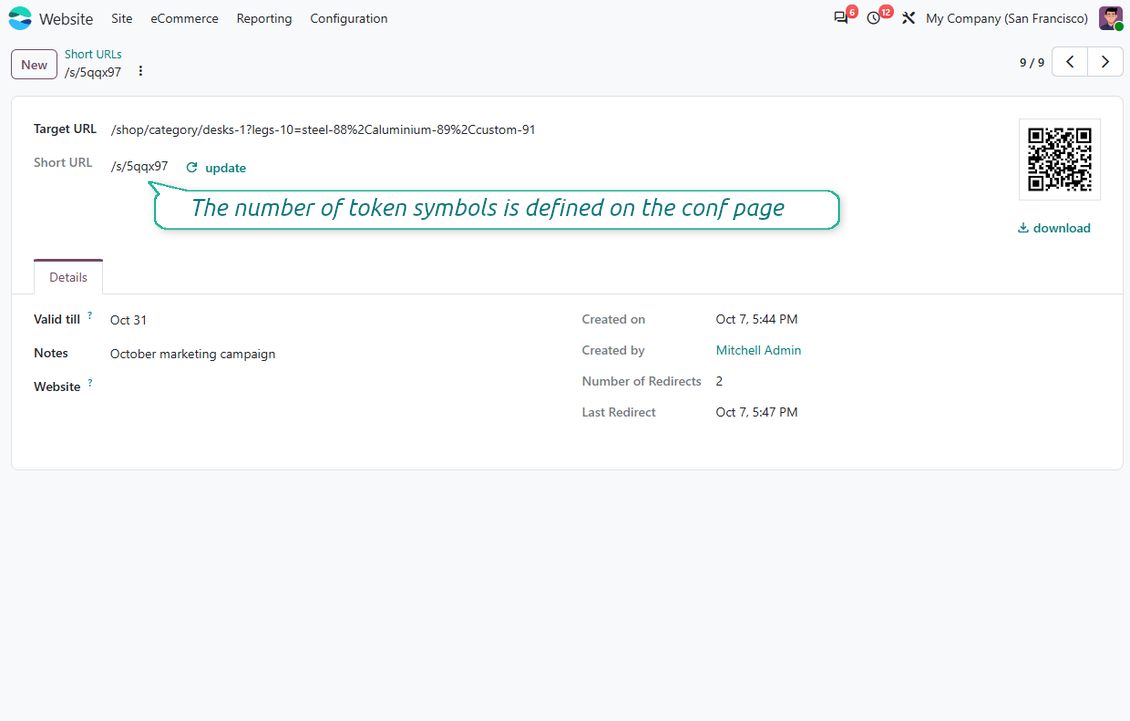Edit the Notes field October marketing campaign
1130x721 pixels.
tap(192, 354)
